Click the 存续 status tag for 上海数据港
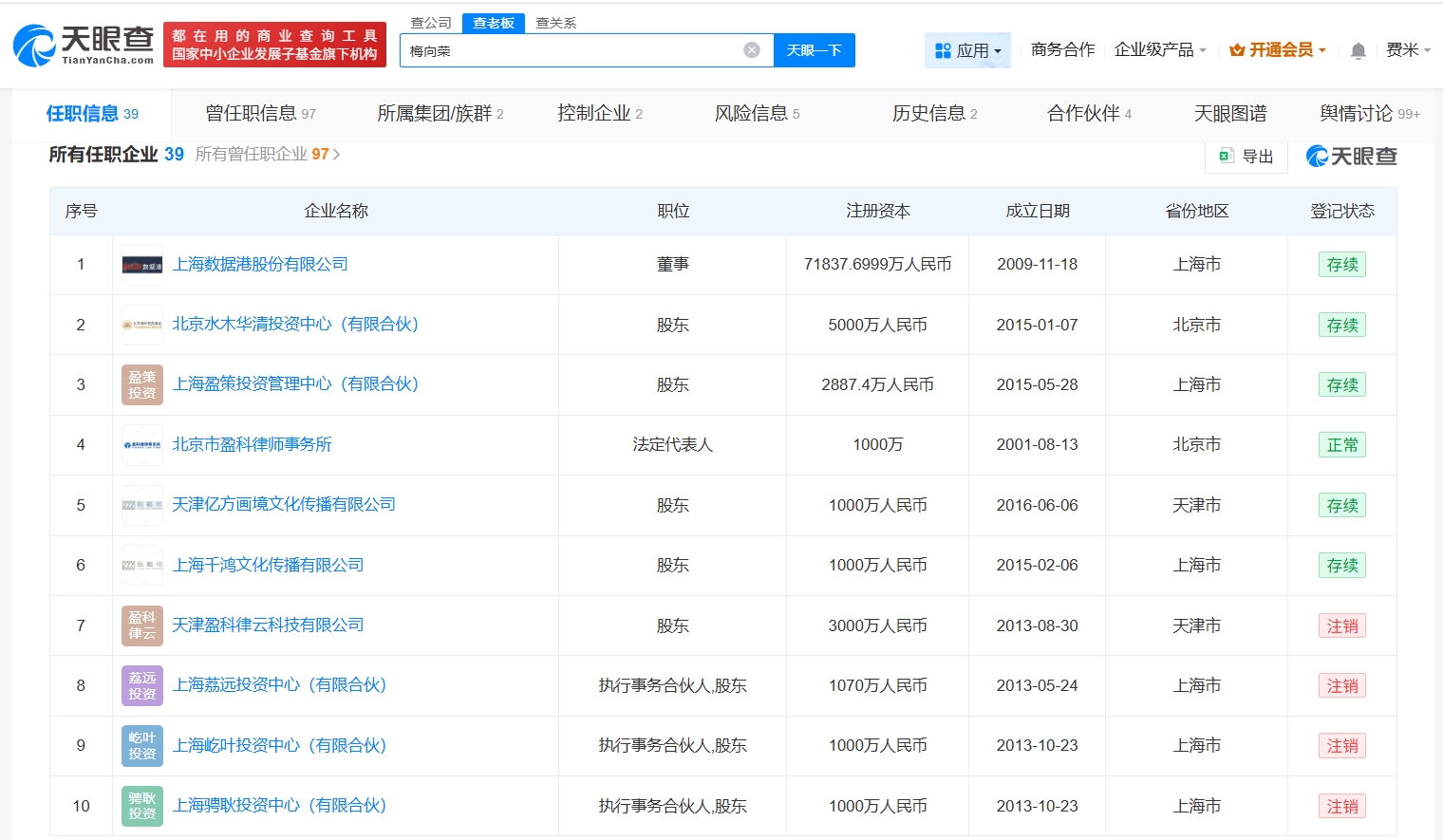This screenshot has height=840, width=1443. pos(1342,265)
